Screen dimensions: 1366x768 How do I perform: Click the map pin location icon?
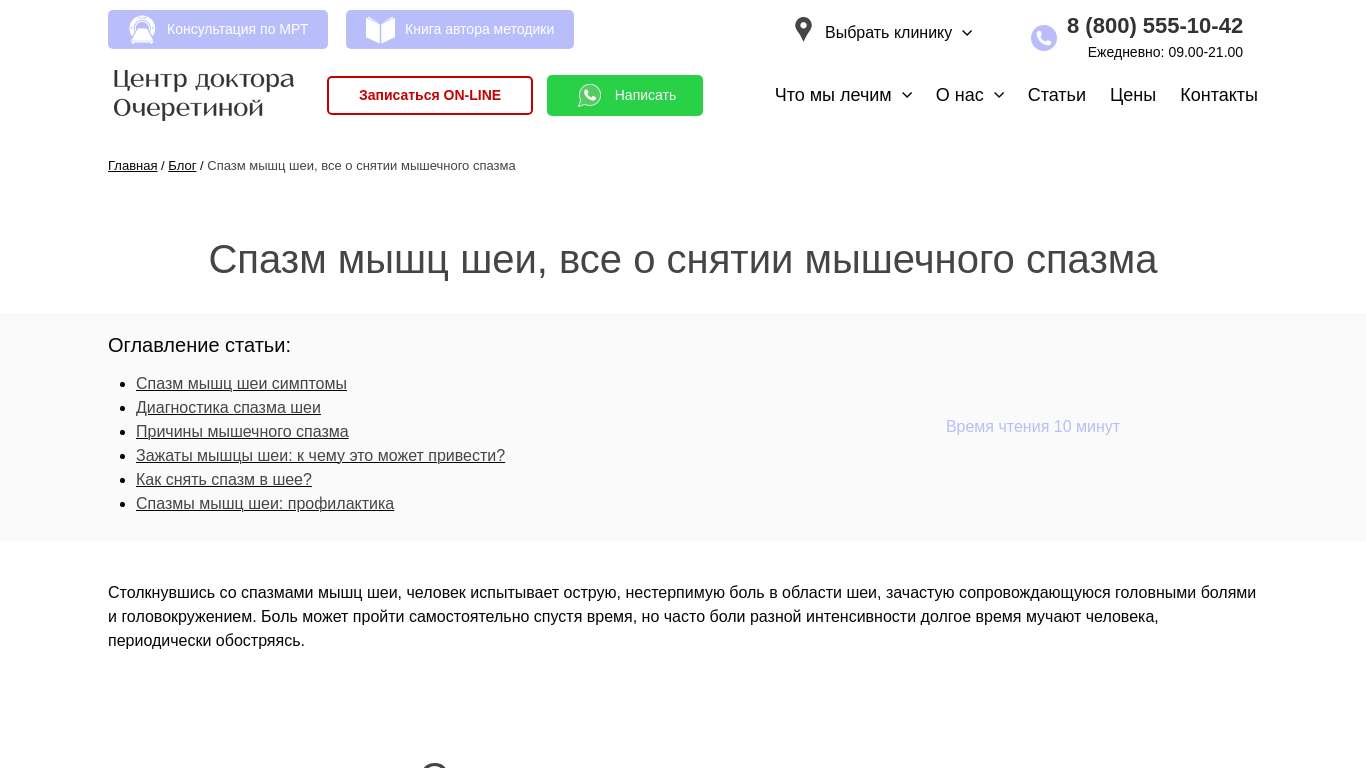(x=803, y=30)
